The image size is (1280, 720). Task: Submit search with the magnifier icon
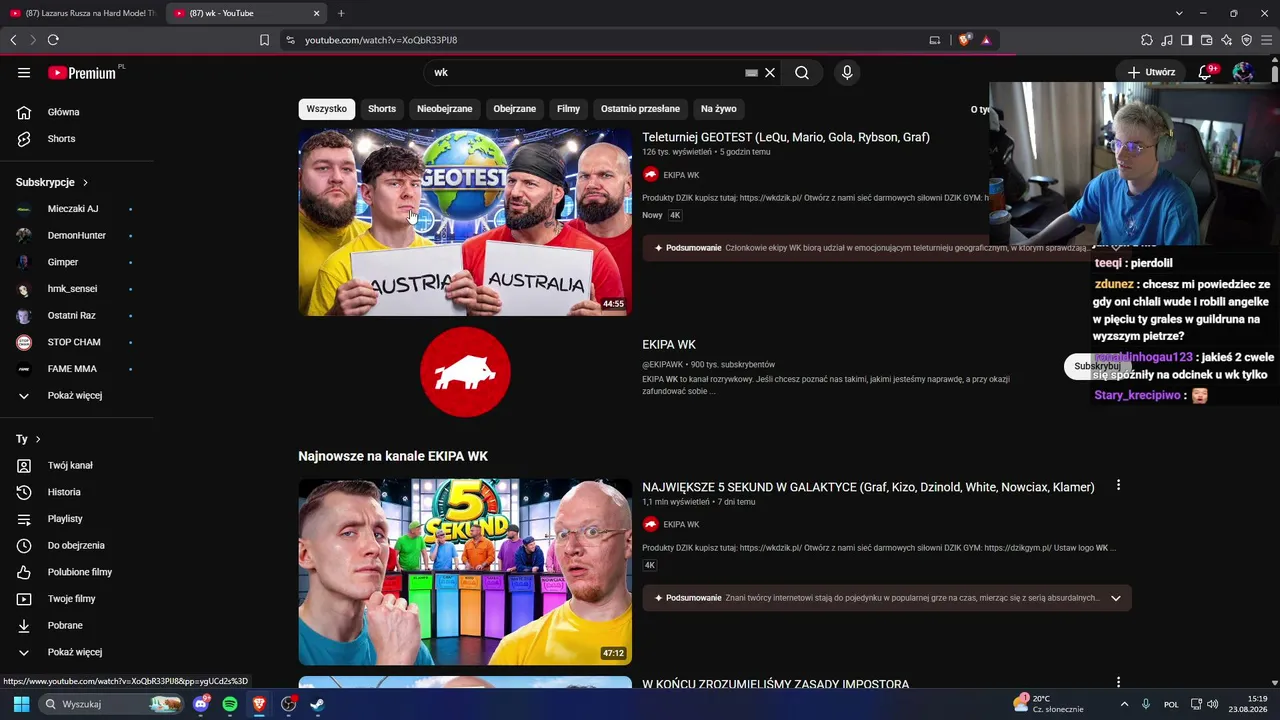tap(802, 73)
